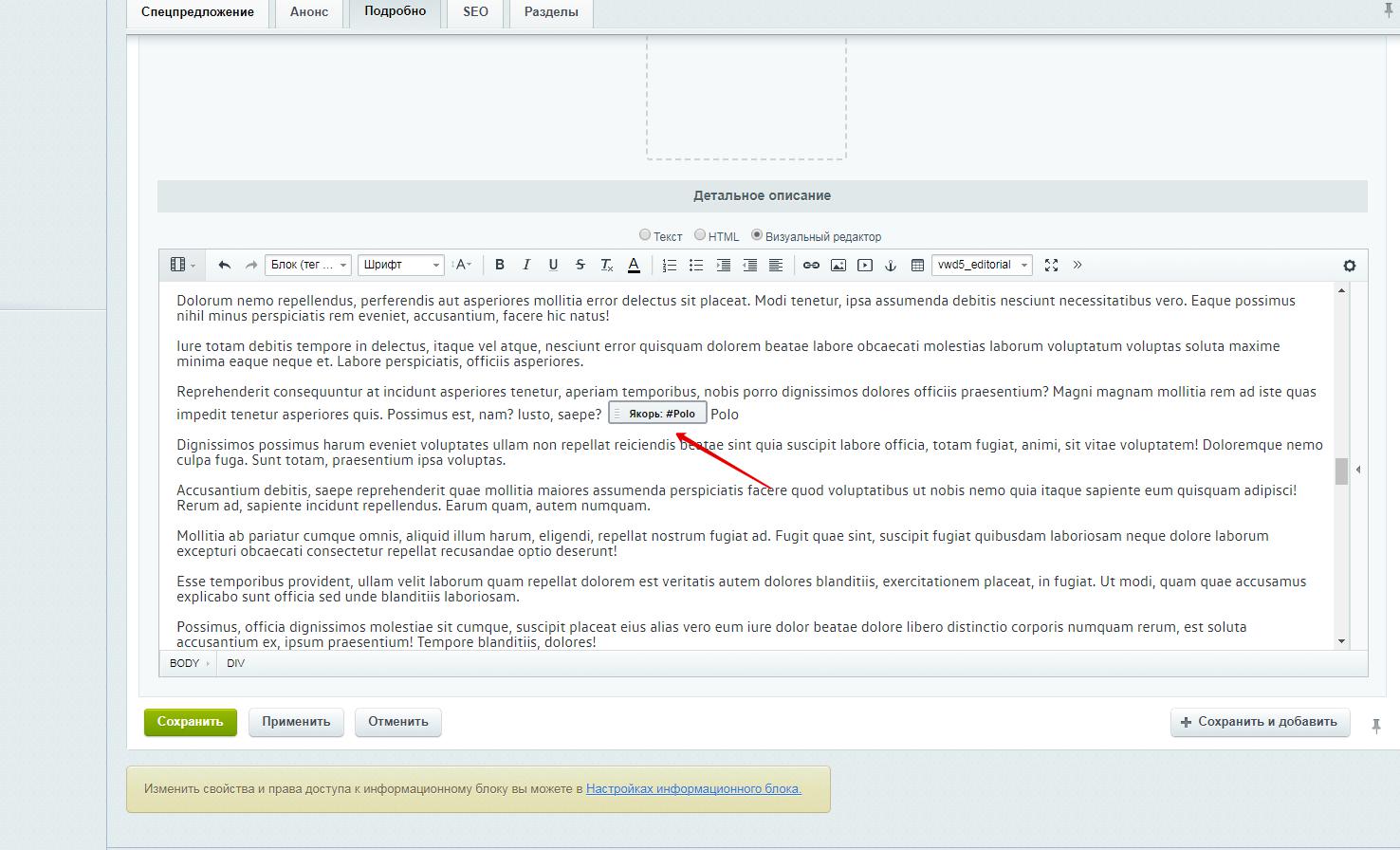Viewport: 1400px width, 850px height.
Task: Undo the last edit
Action: [x=224, y=265]
